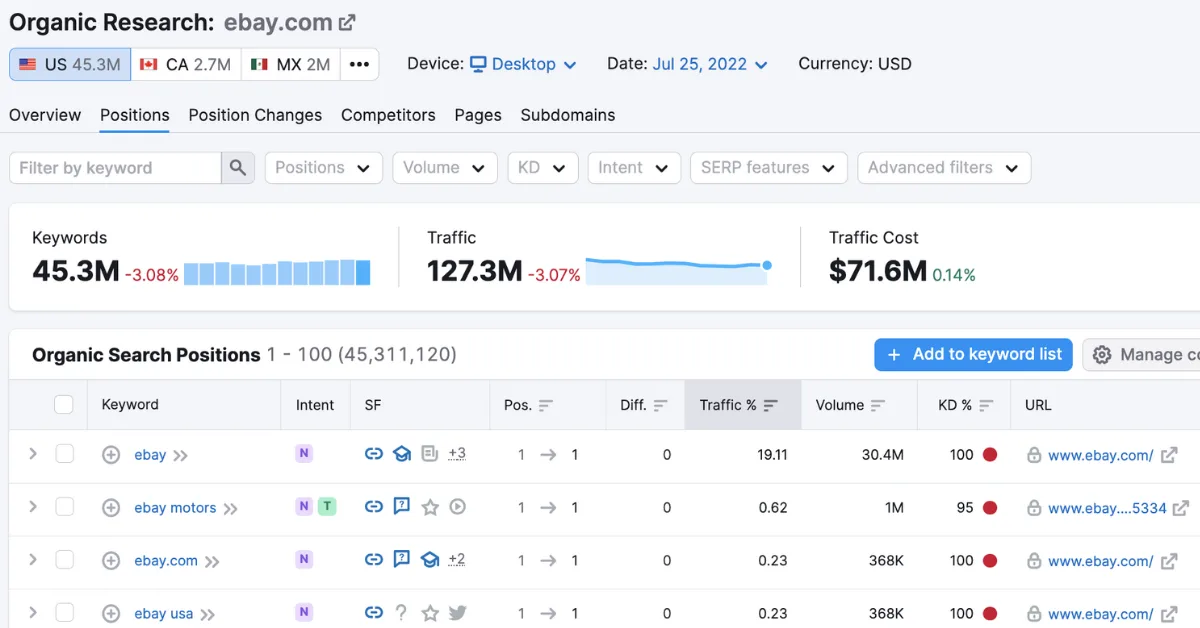This screenshot has width=1200, height=628.
Task: Click the N intent badge beside "ebay"
Action: 303,454
